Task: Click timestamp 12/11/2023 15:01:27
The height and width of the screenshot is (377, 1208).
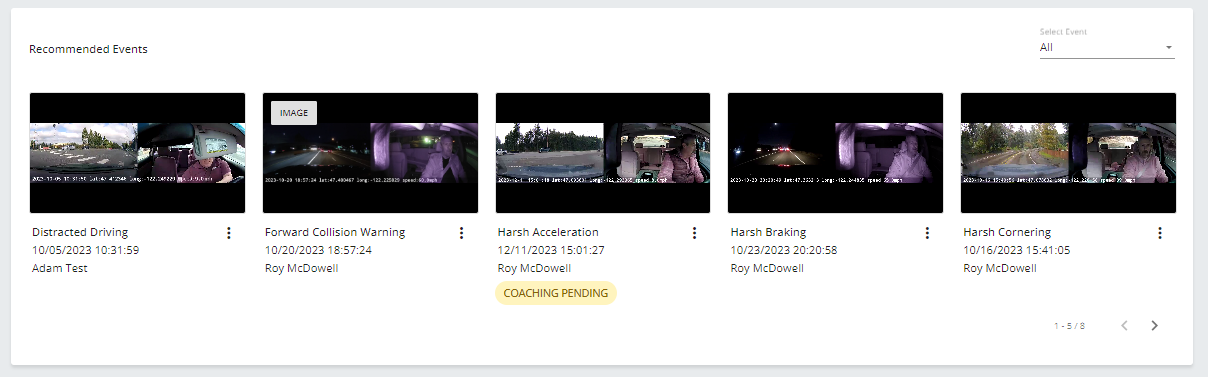Action: 551,250
